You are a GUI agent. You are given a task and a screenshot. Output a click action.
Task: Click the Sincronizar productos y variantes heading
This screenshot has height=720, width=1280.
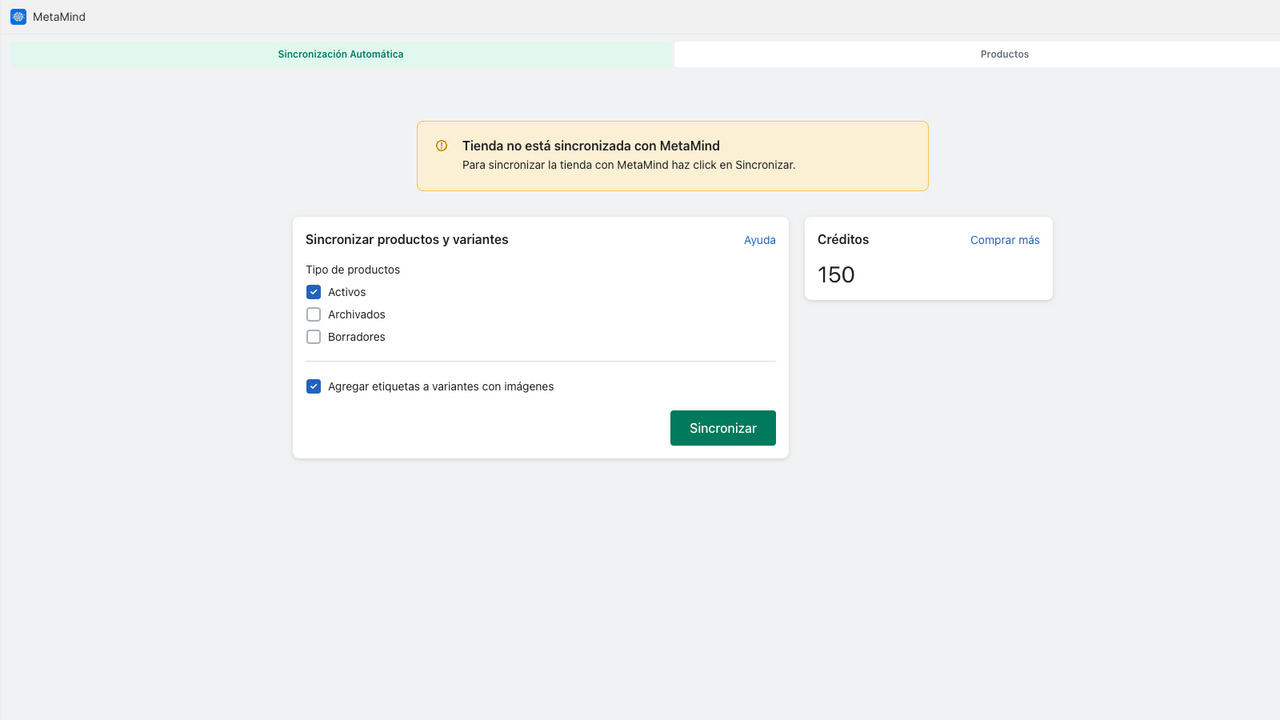coord(407,240)
